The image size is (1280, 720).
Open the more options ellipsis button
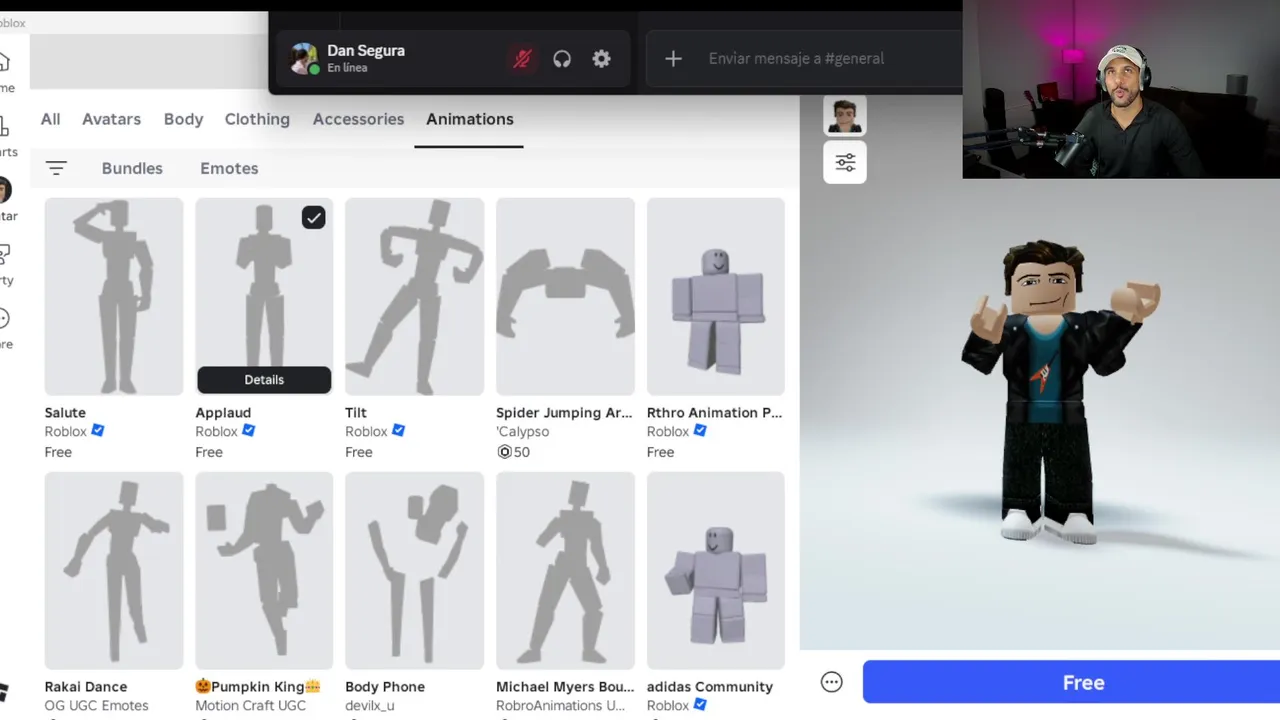coord(831,682)
